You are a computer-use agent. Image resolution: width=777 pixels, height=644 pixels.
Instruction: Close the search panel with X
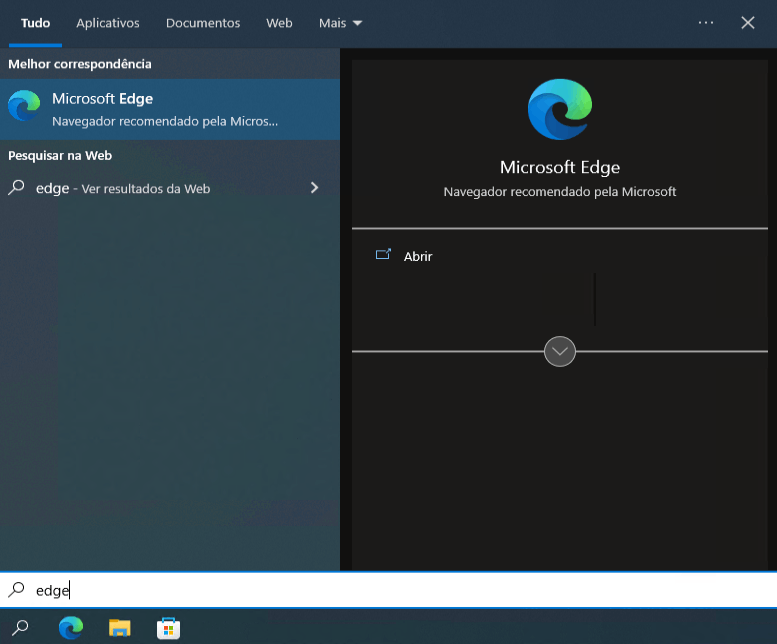(748, 23)
